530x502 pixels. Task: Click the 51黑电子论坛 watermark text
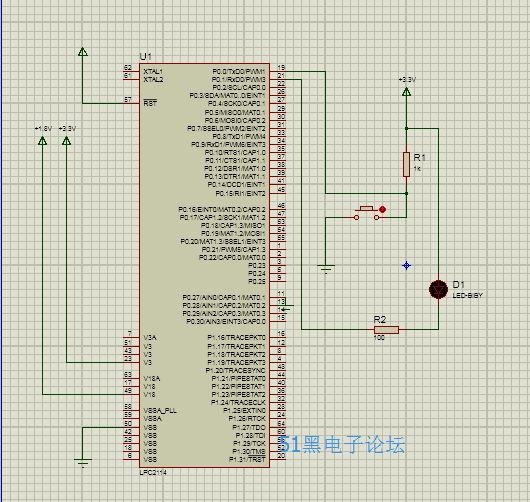pos(342,444)
